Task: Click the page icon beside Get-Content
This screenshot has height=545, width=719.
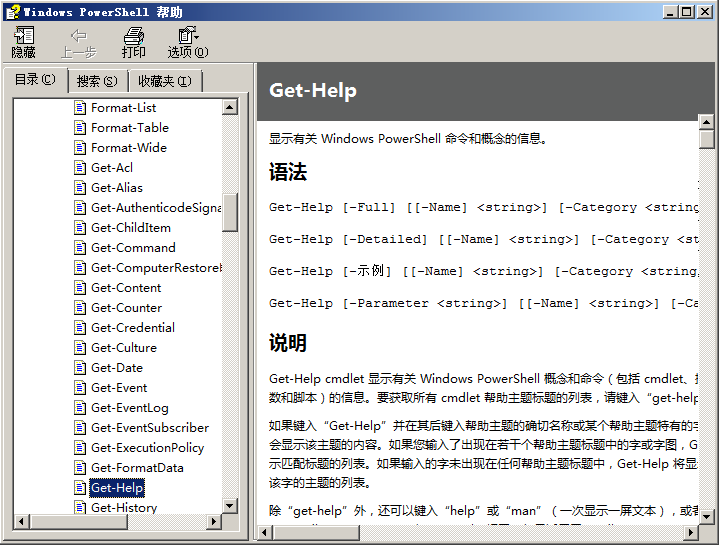Action: click(80, 287)
